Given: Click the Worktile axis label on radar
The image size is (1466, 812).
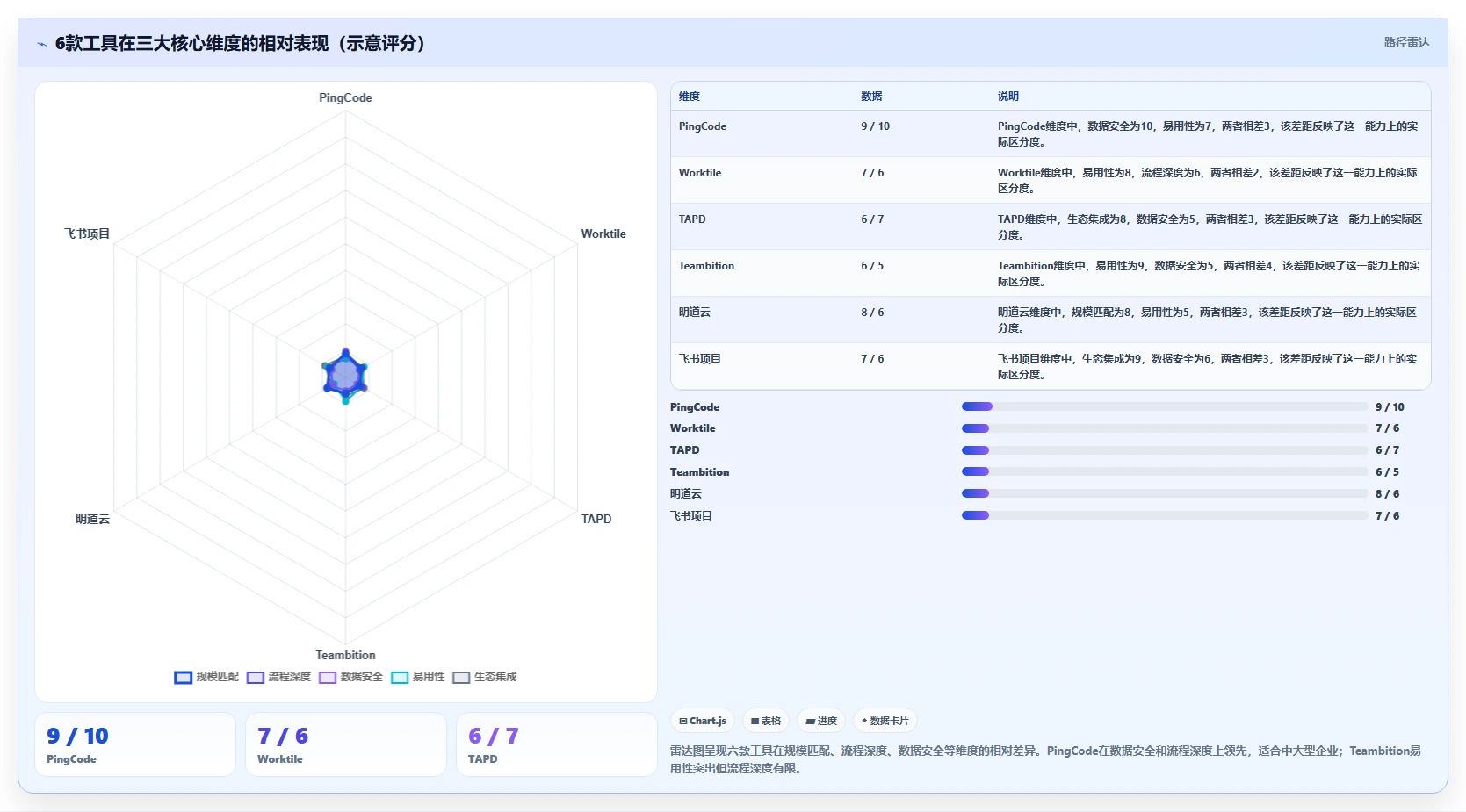Looking at the screenshot, I should click(603, 234).
